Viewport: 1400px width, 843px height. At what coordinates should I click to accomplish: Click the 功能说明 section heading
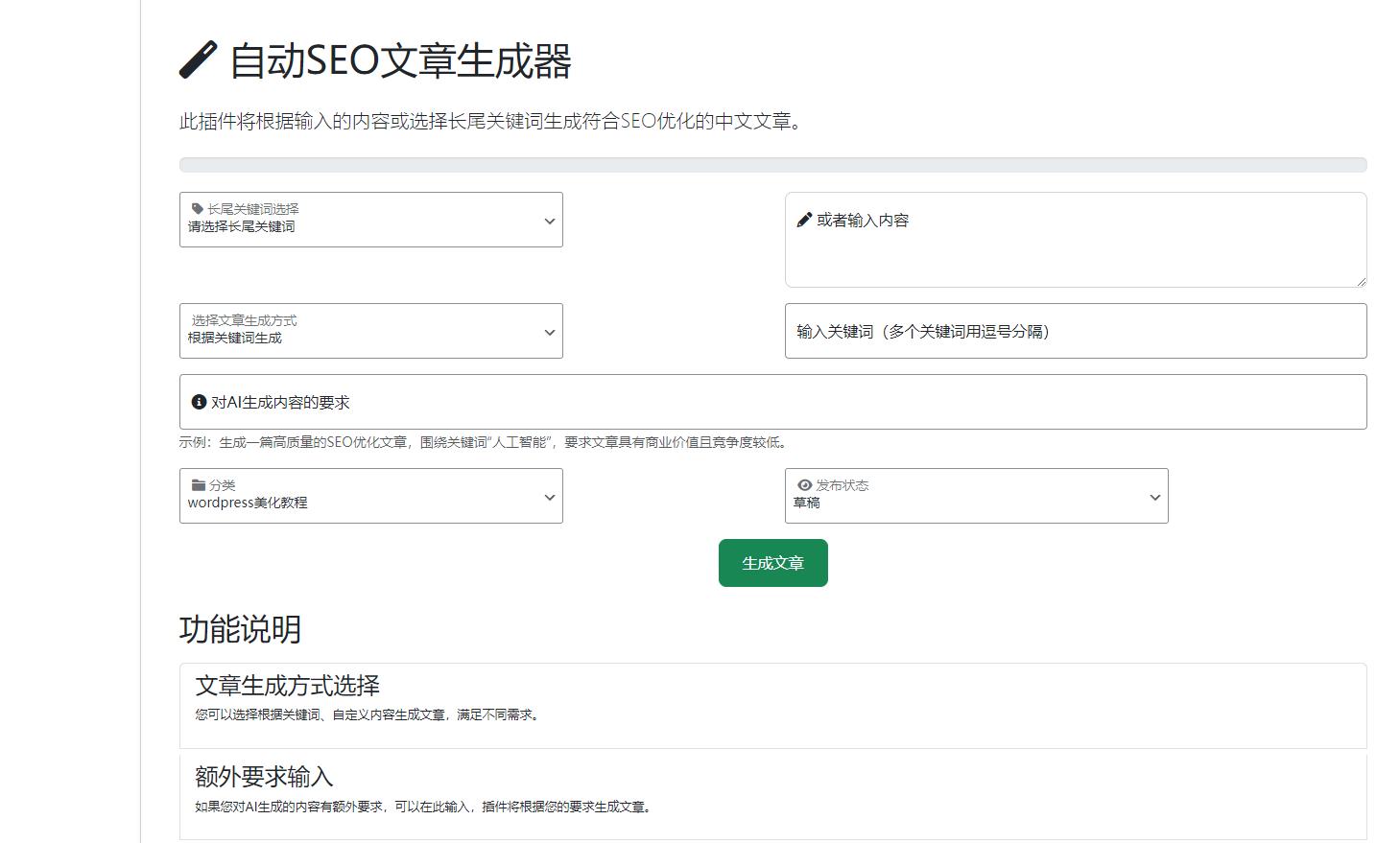(239, 630)
